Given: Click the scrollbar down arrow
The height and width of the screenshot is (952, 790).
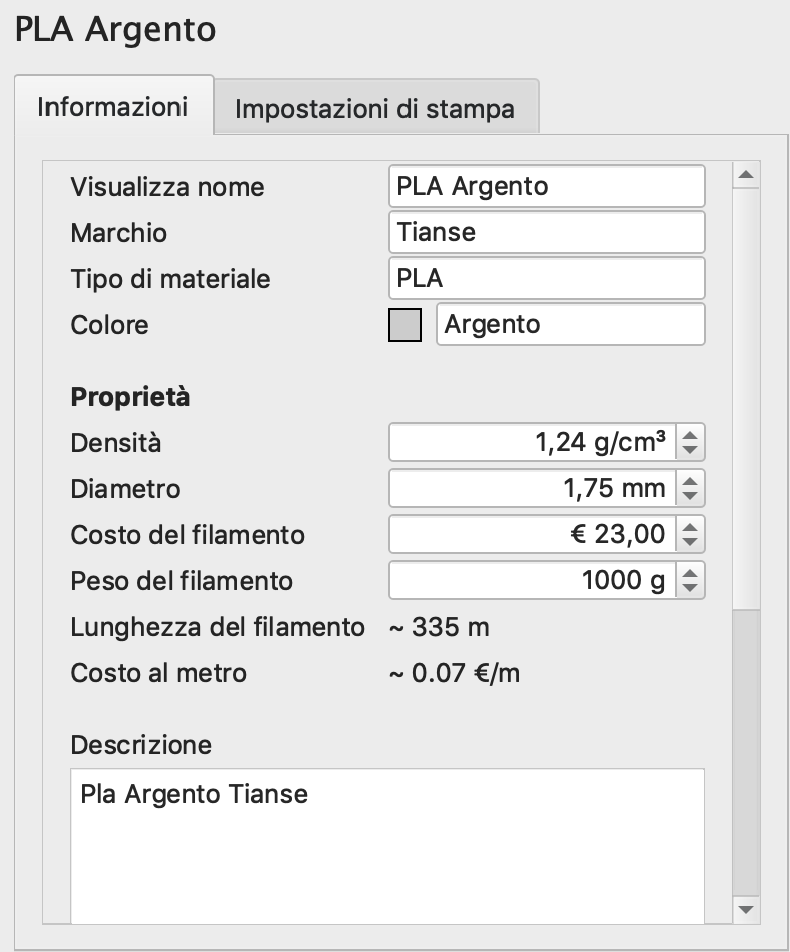Looking at the screenshot, I should 745,909.
